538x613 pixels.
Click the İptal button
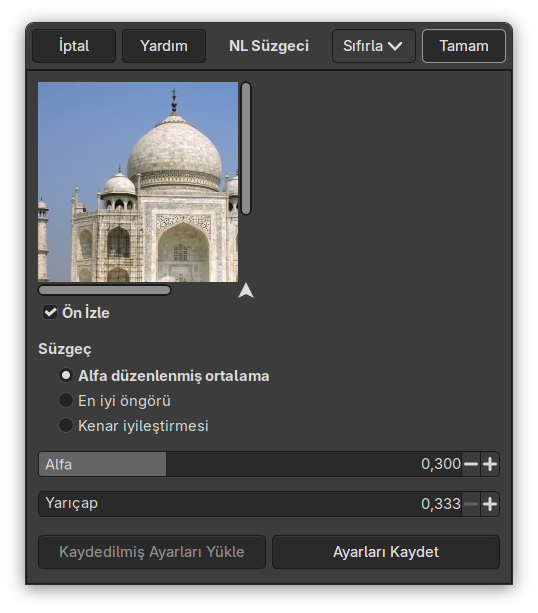tap(74, 46)
